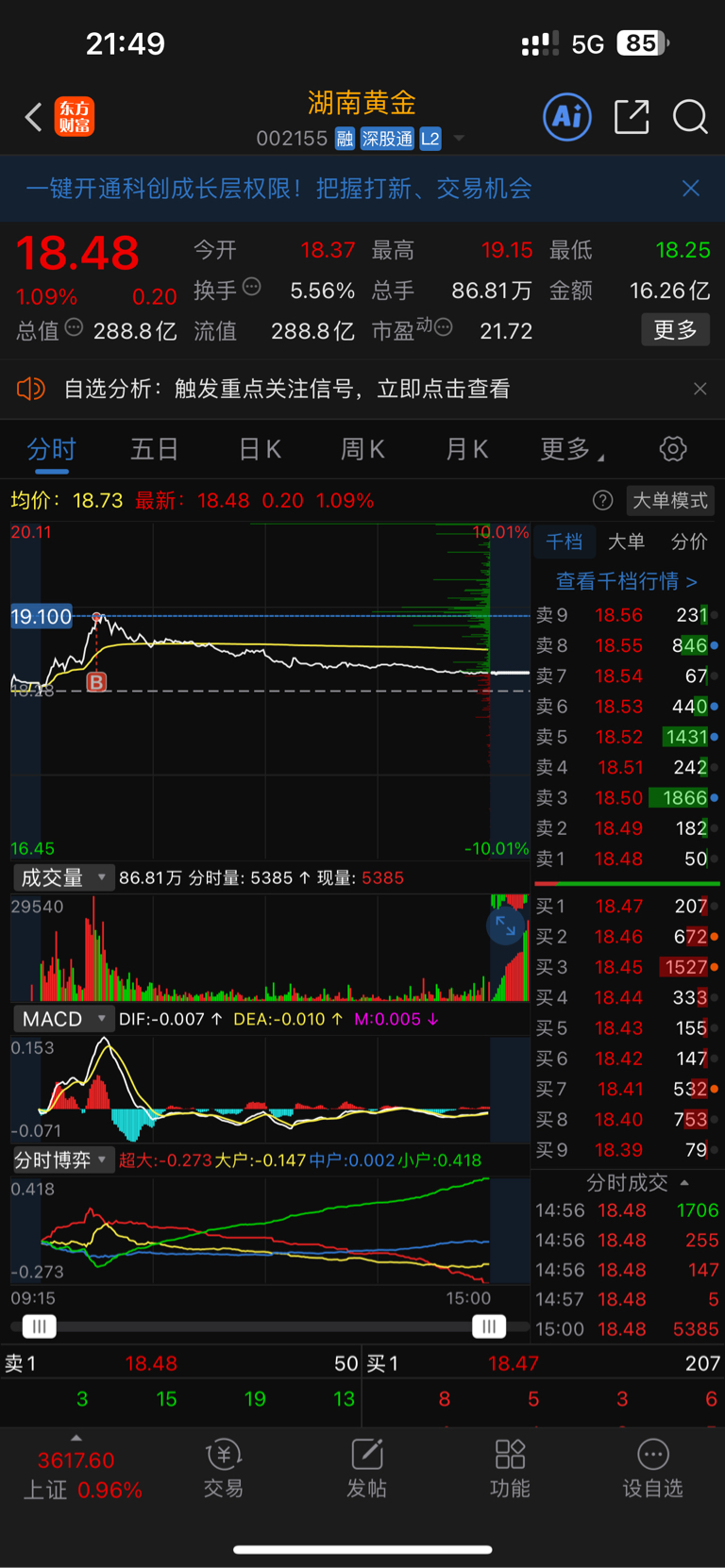Switch to the 五日 tab
This screenshot has height=1568, width=725.
point(155,450)
